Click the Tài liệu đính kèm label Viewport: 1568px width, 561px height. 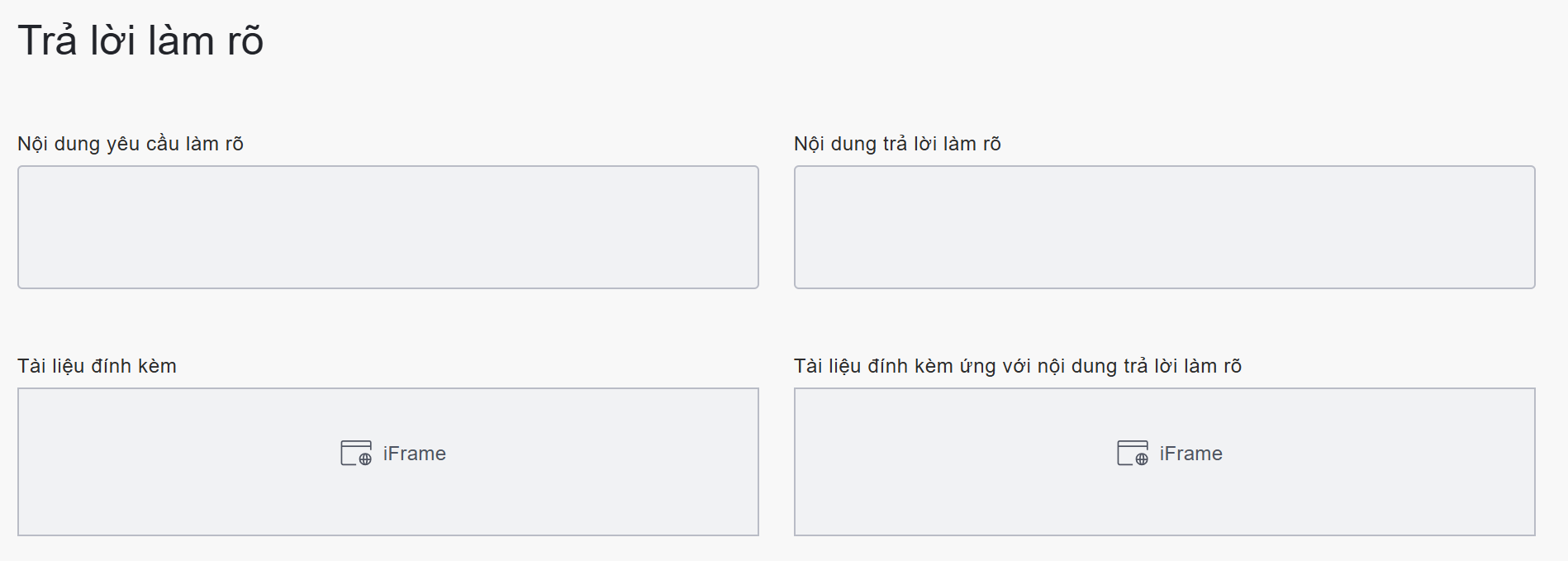pyautogui.click(x=97, y=366)
